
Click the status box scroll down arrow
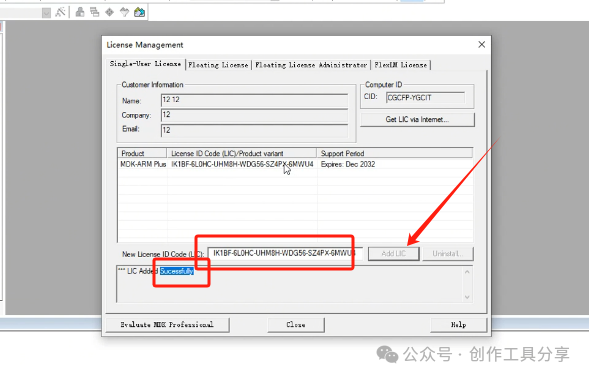point(467,297)
